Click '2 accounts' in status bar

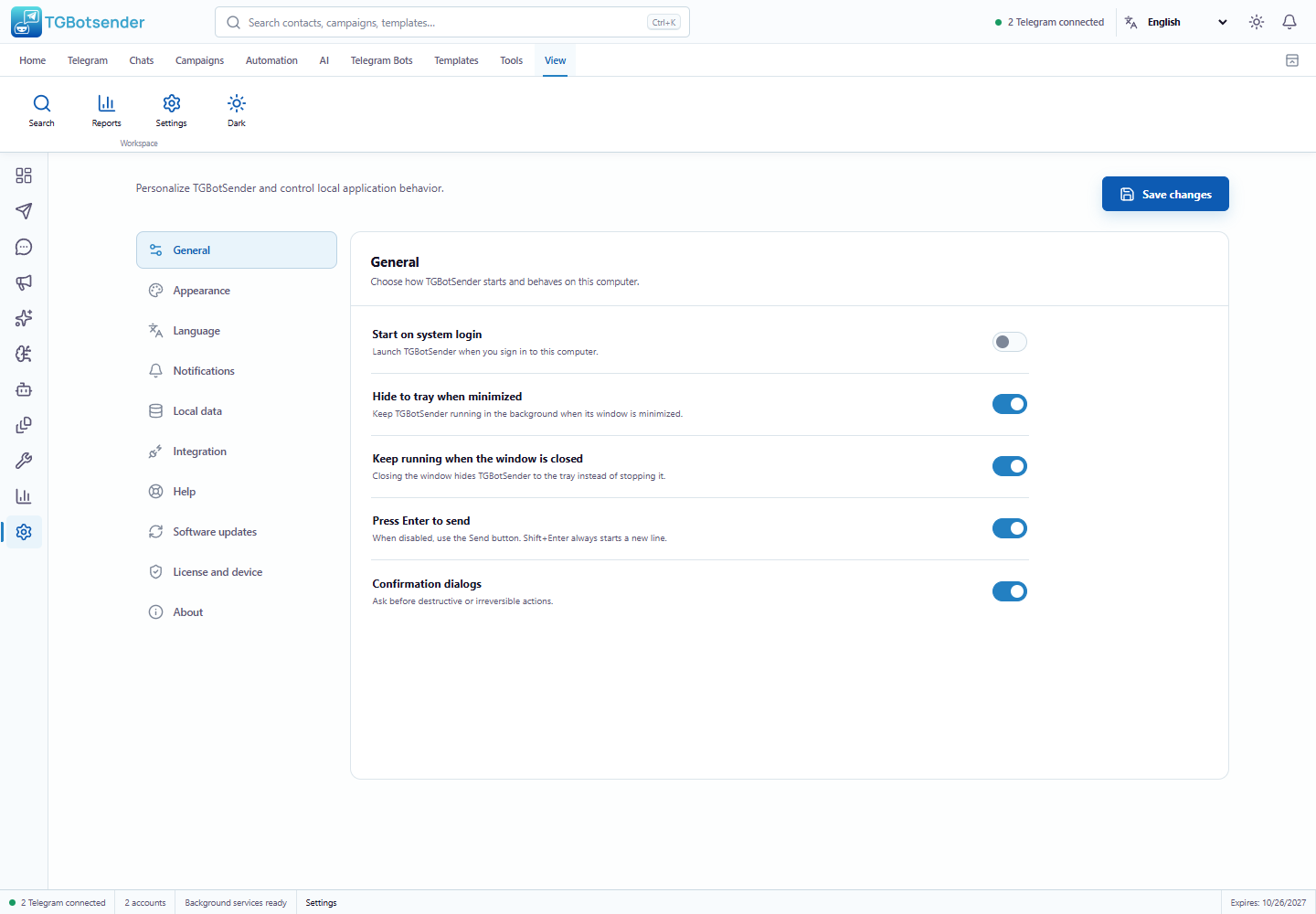[145, 903]
